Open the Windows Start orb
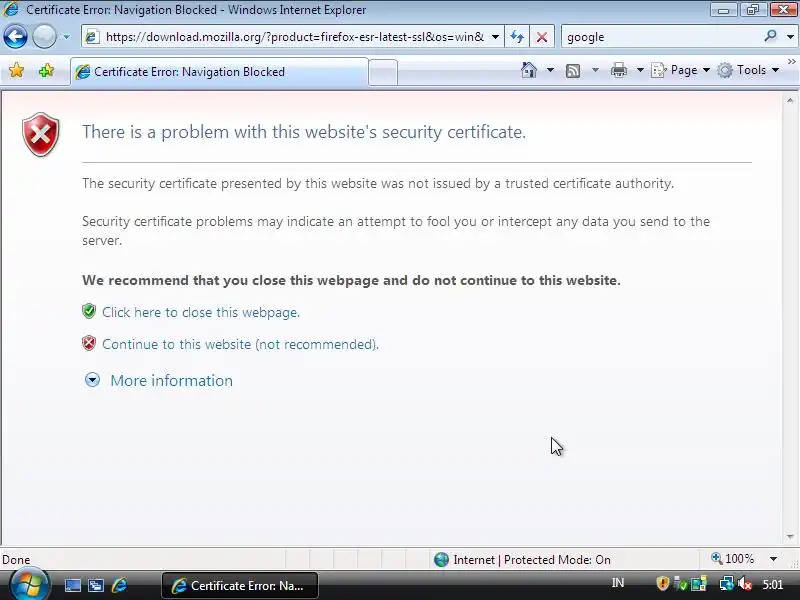This screenshot has height=600, width=800. tap(29, 585)
